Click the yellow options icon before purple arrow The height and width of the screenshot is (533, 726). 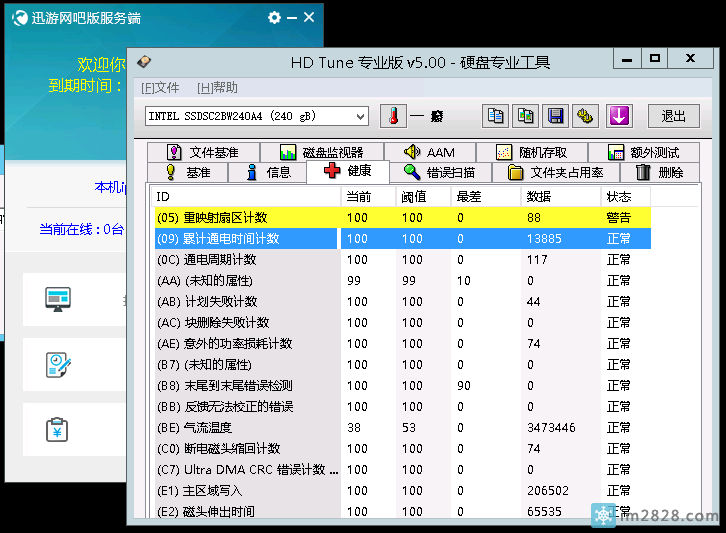click(586, 116)
